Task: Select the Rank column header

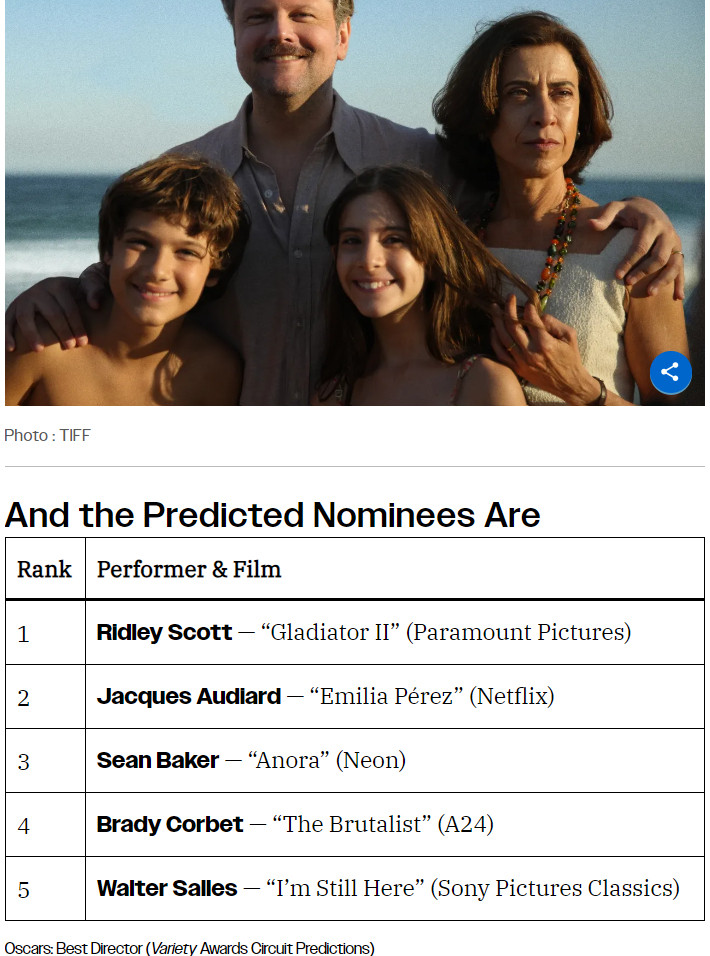Action: [44, 569]
